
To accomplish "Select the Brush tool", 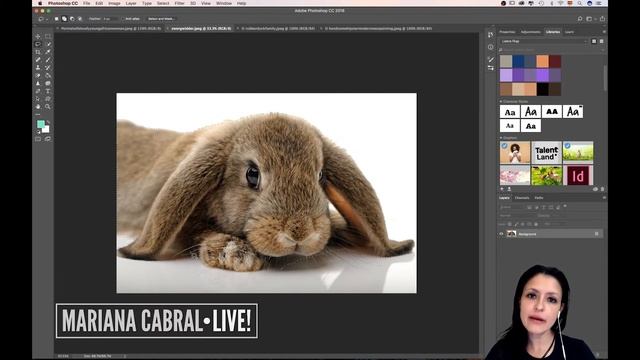I will point(48,60).
